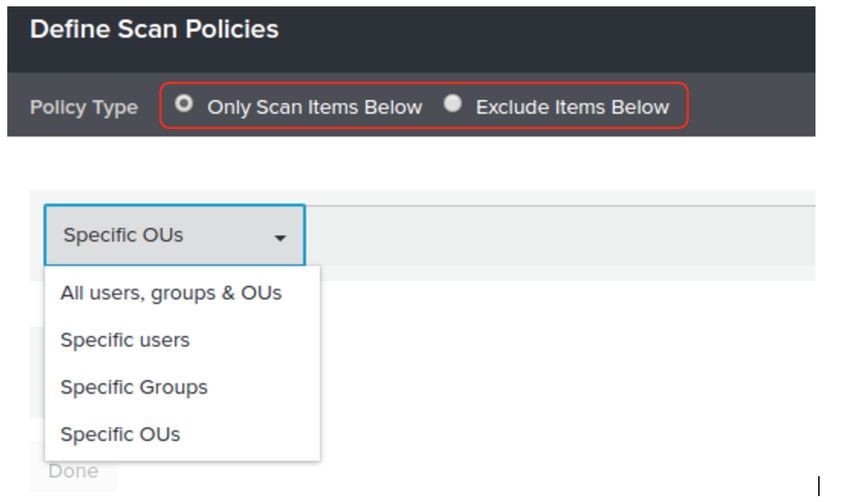Image resolution: width=850 pixels, height=502 pixels.
Task: Choose "All users, groups & OUs" from list
Action: [171, 293]
